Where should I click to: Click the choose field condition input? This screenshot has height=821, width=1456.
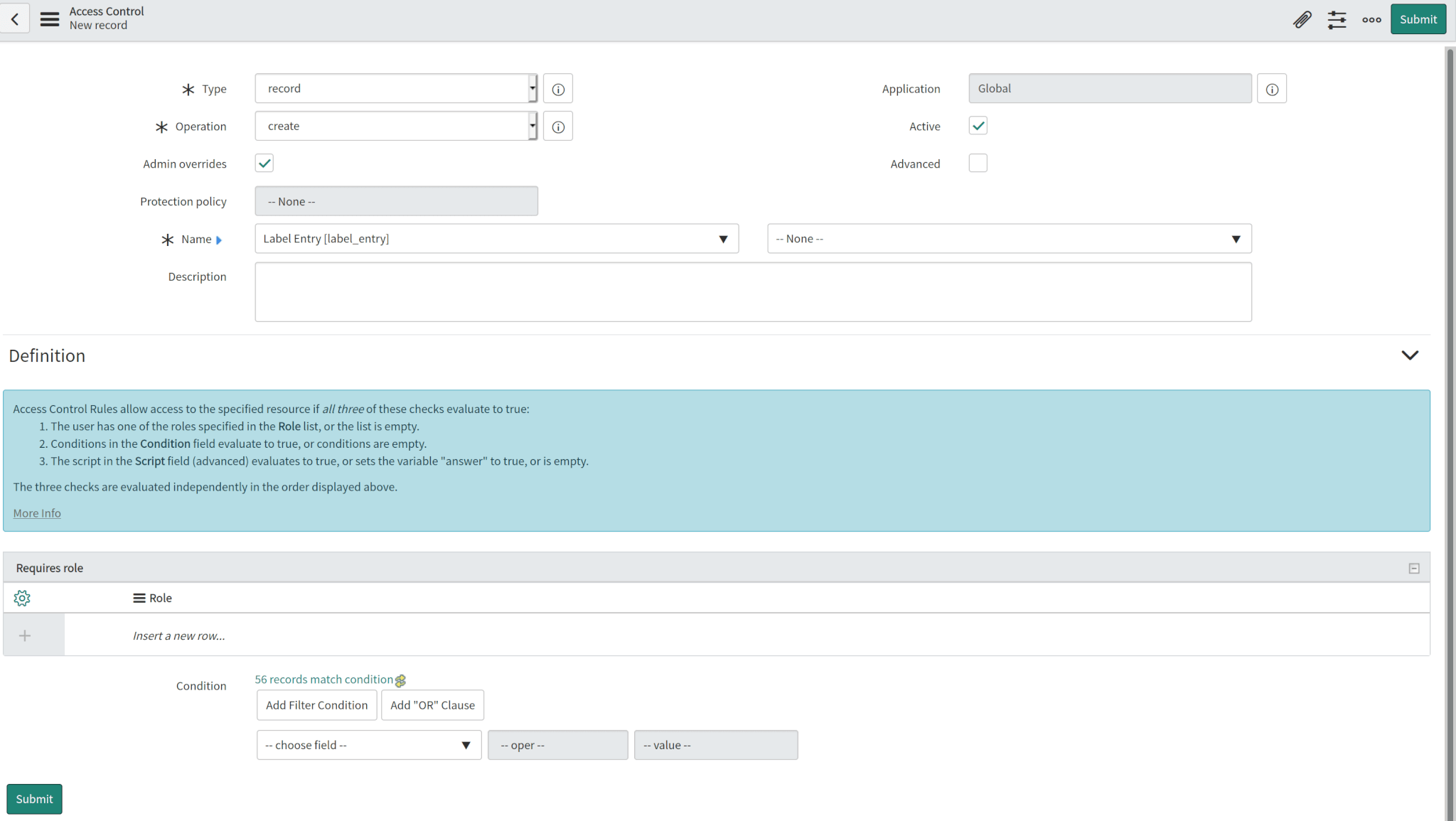click(x=367, y=744)
